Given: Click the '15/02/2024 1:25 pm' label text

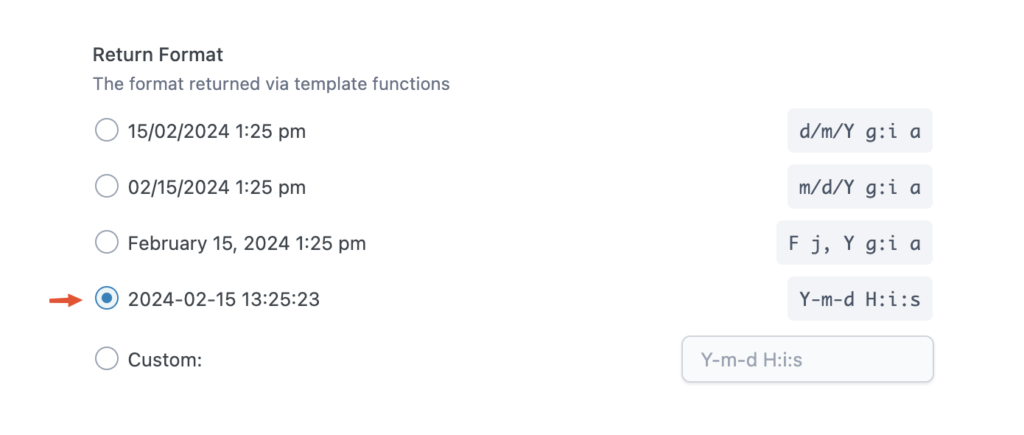Looking at the screenshot, I should pos(217,130).
